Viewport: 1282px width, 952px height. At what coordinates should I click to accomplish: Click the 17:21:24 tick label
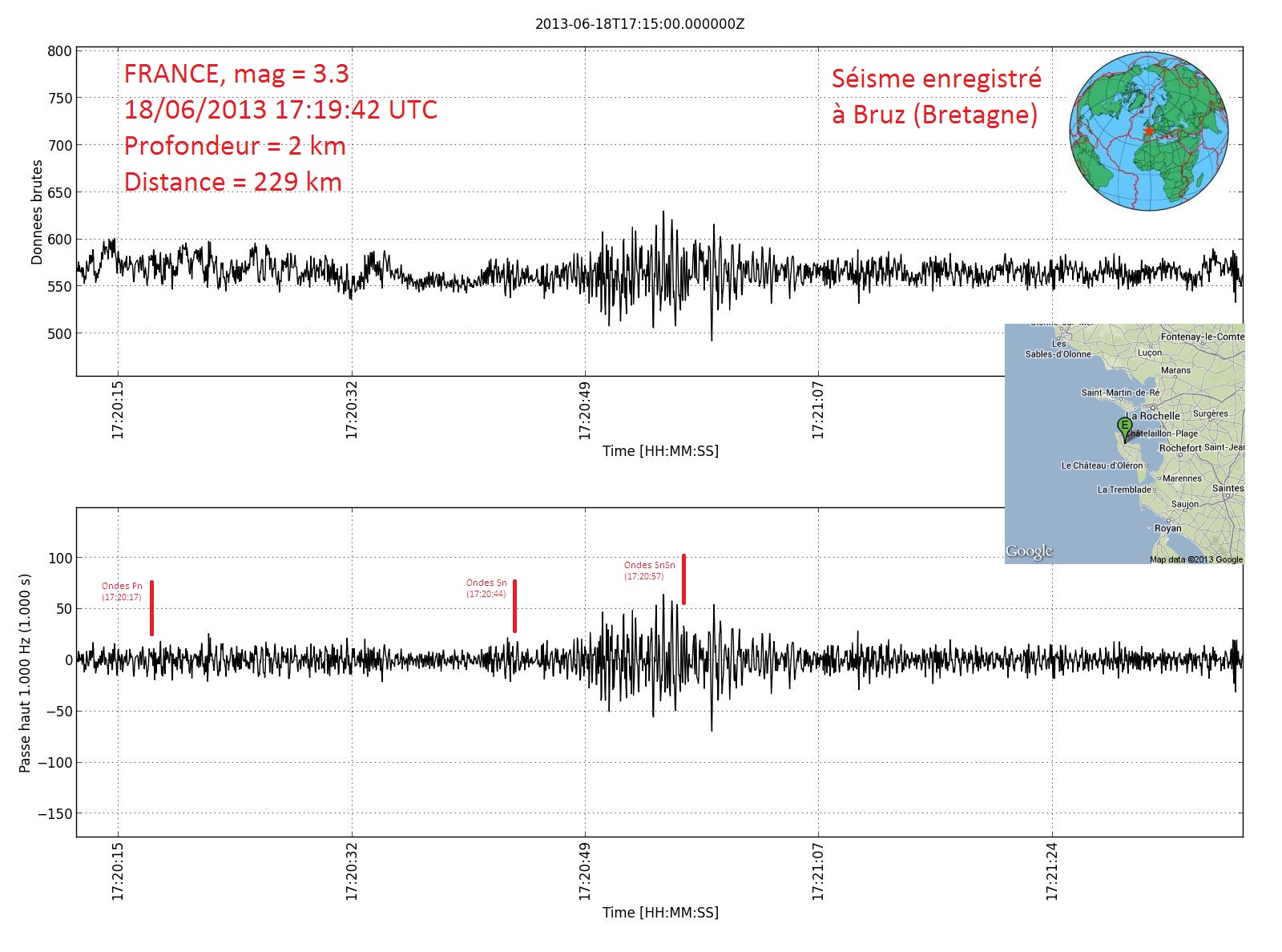pyautogui.click(x=1052, y=870)
